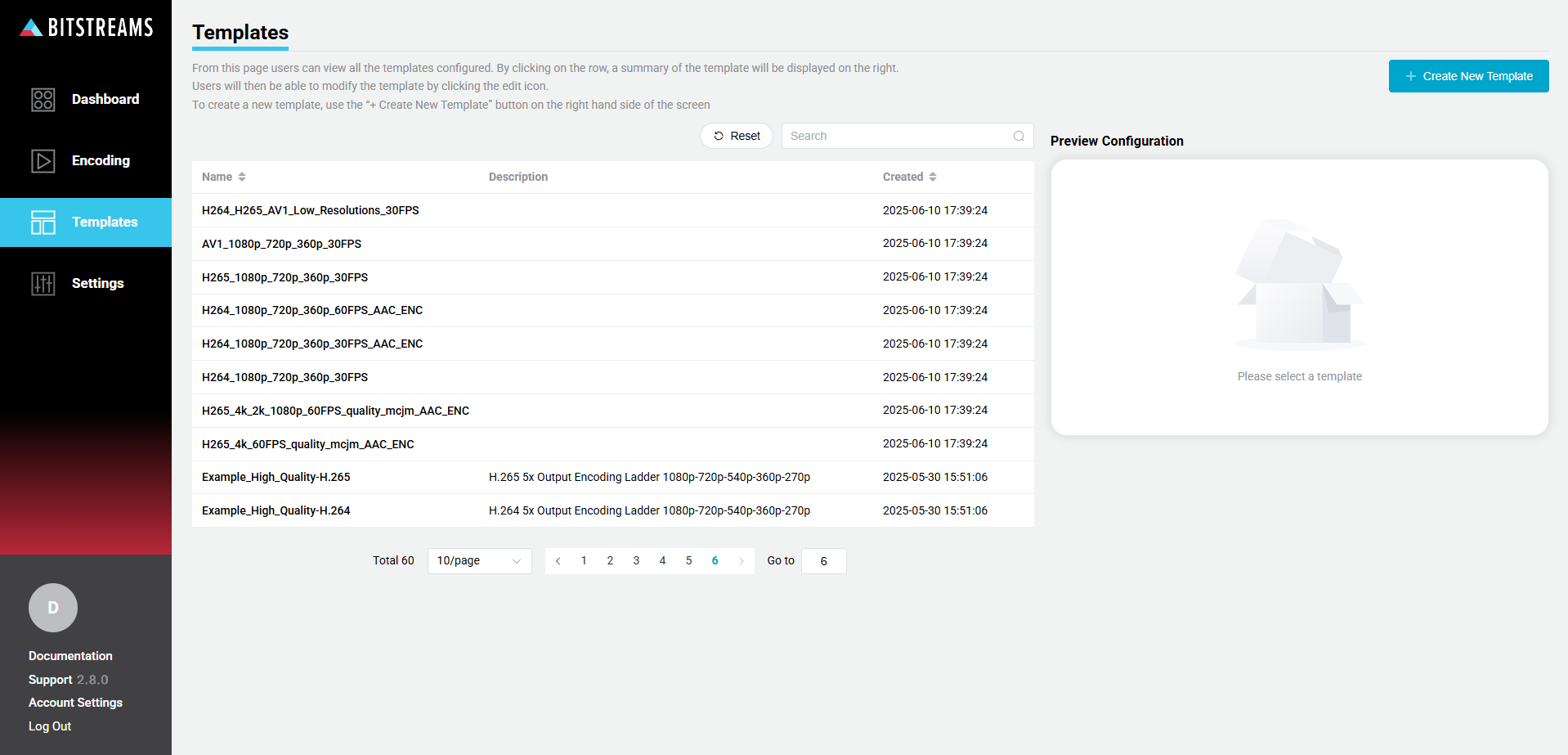Click the Settings sliders icon in sidebar
Screen dimensions: 1568x755
pyautogui.click(x=43, y=284)
